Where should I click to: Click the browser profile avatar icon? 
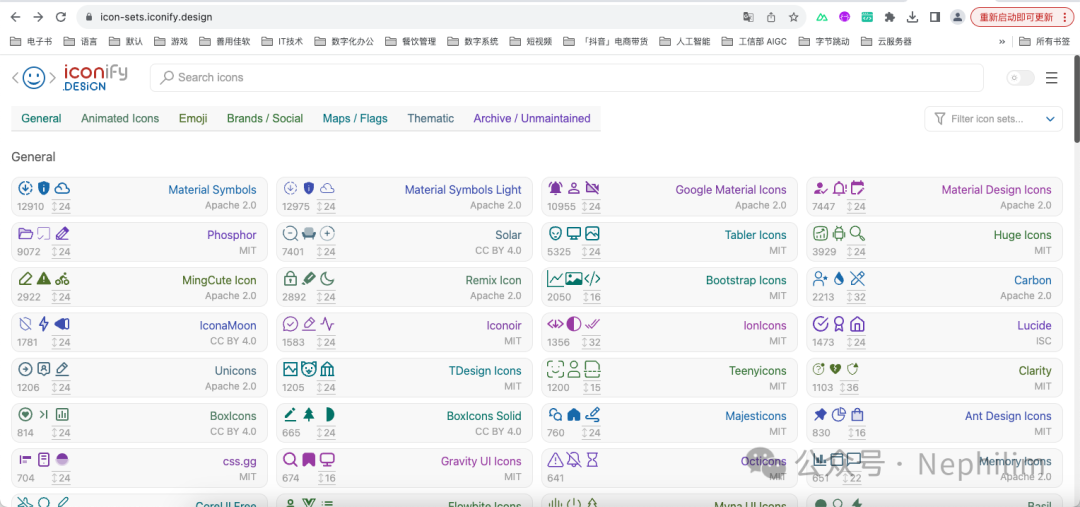click(x=957, y=17)
